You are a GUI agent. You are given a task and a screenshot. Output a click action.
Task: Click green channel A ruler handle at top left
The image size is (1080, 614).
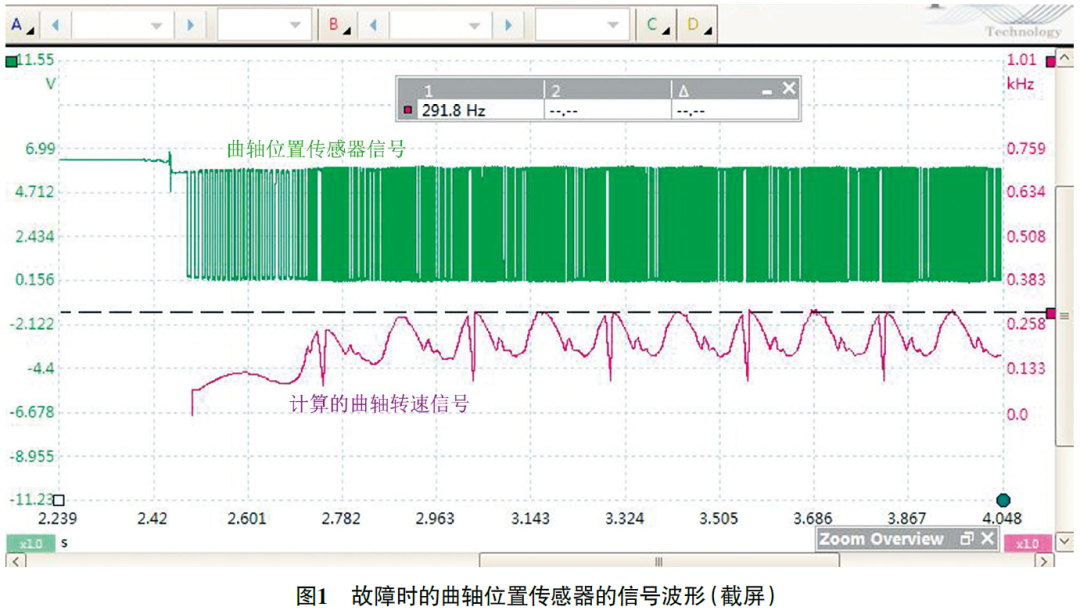11,62
